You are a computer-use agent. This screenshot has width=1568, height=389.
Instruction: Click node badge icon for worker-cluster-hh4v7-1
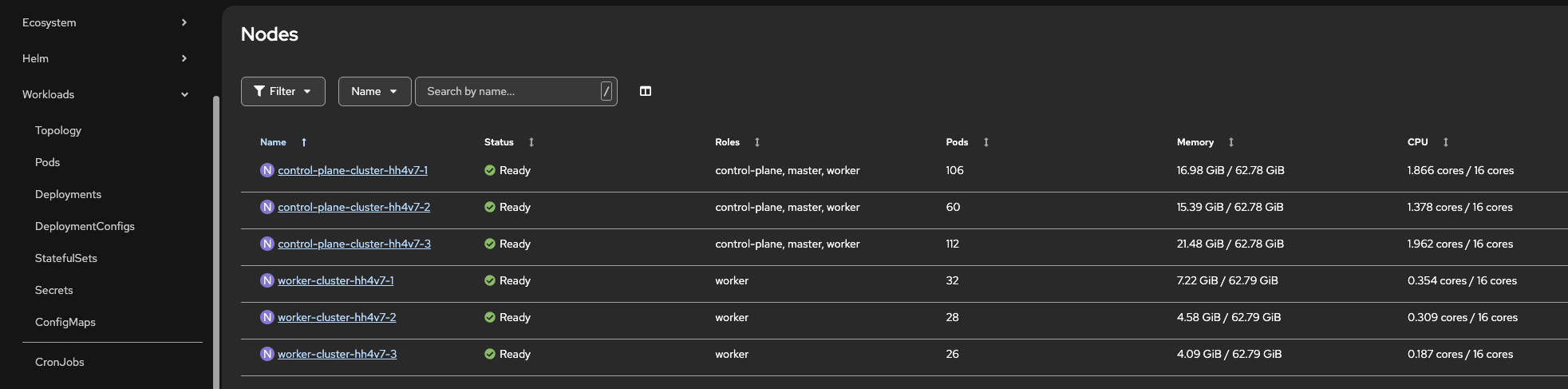(x=267, y=280)
